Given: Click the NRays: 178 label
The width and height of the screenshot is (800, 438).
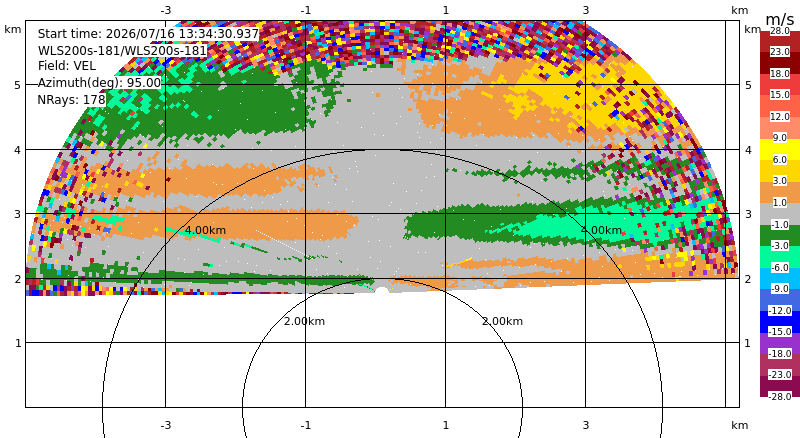Looking at the screenshot, I should [x=71, y=100].
